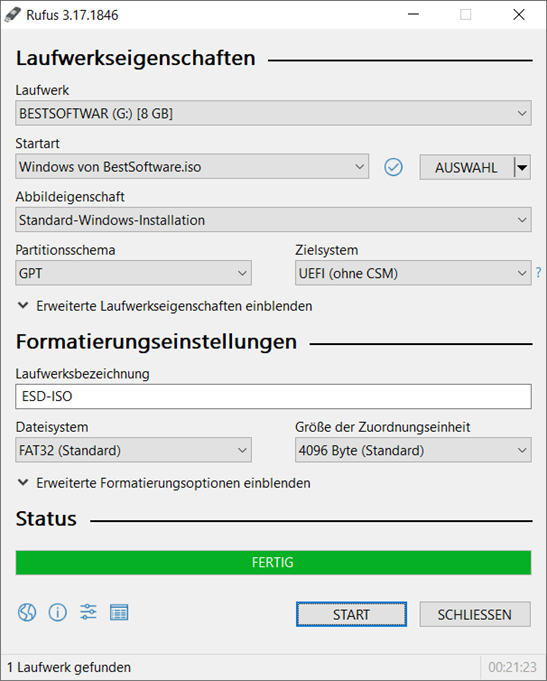This screenshot has width=547, height=681.
Task: Open the Laufwerk device dropdown
Action: click(273, 113)
